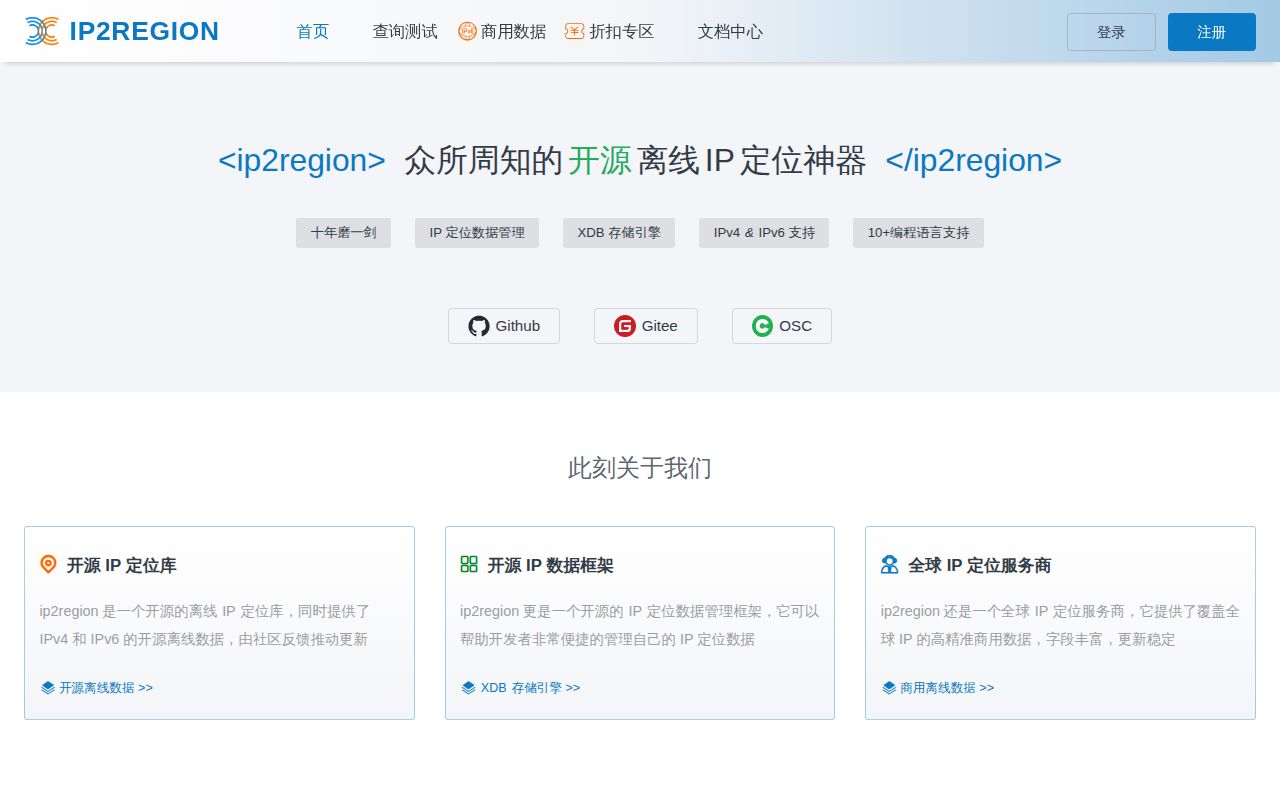Click the orange location pin icon
Viewport: 1280px width, 800px height.
(x=48, y=564)
